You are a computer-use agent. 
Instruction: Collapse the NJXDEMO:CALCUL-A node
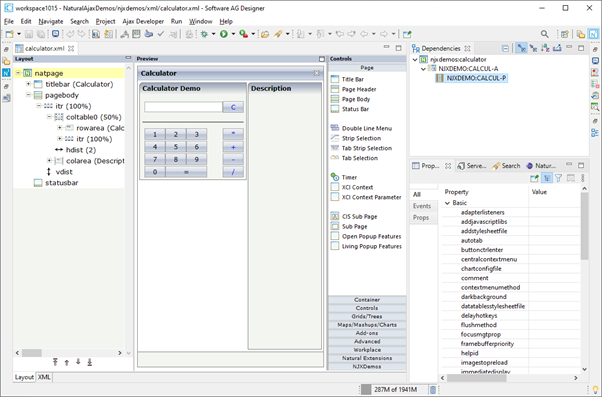click(x=423, y=69)
